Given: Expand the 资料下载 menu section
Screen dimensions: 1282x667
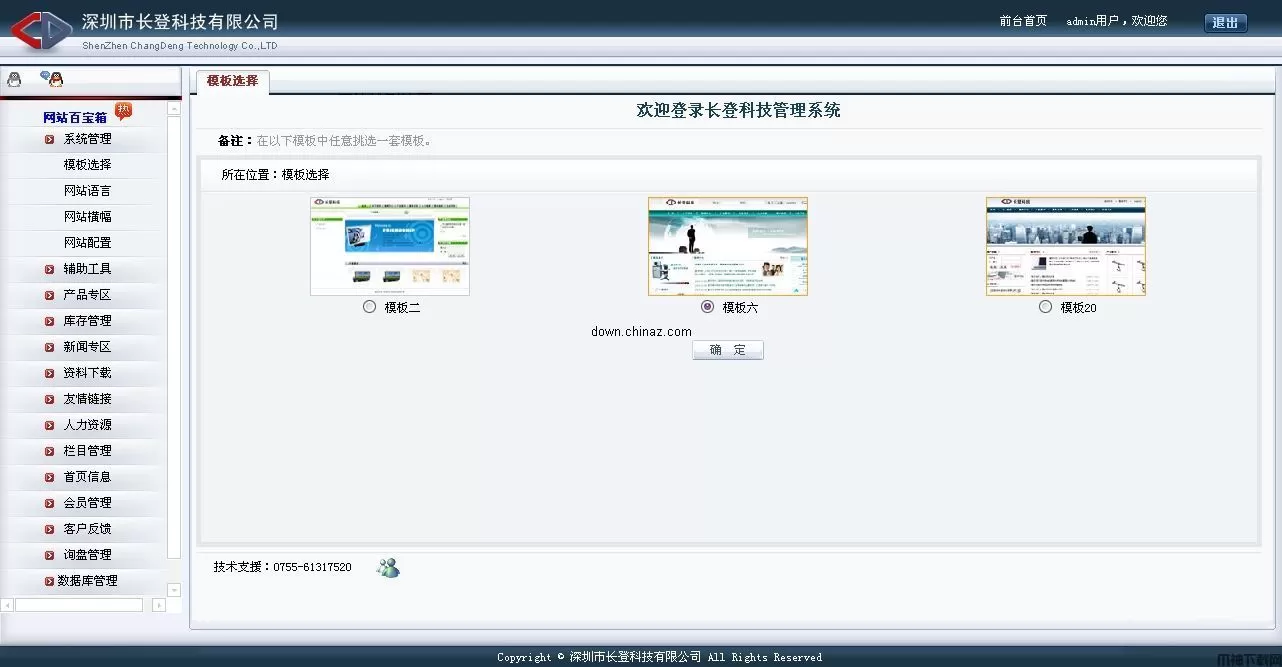Looking at the screenshot, I should pos(88,373).
